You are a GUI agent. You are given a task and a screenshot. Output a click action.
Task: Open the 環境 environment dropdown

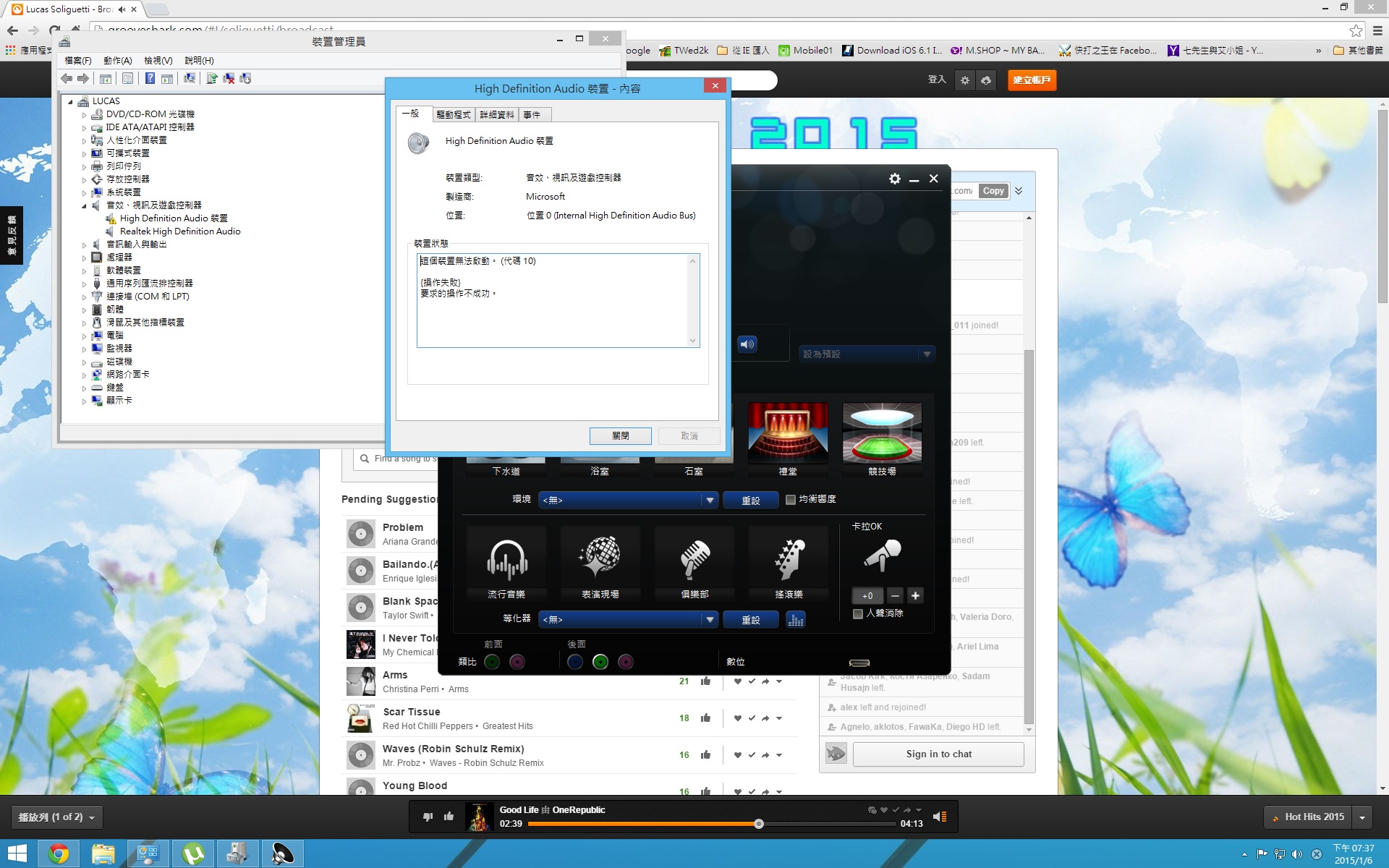628,500
